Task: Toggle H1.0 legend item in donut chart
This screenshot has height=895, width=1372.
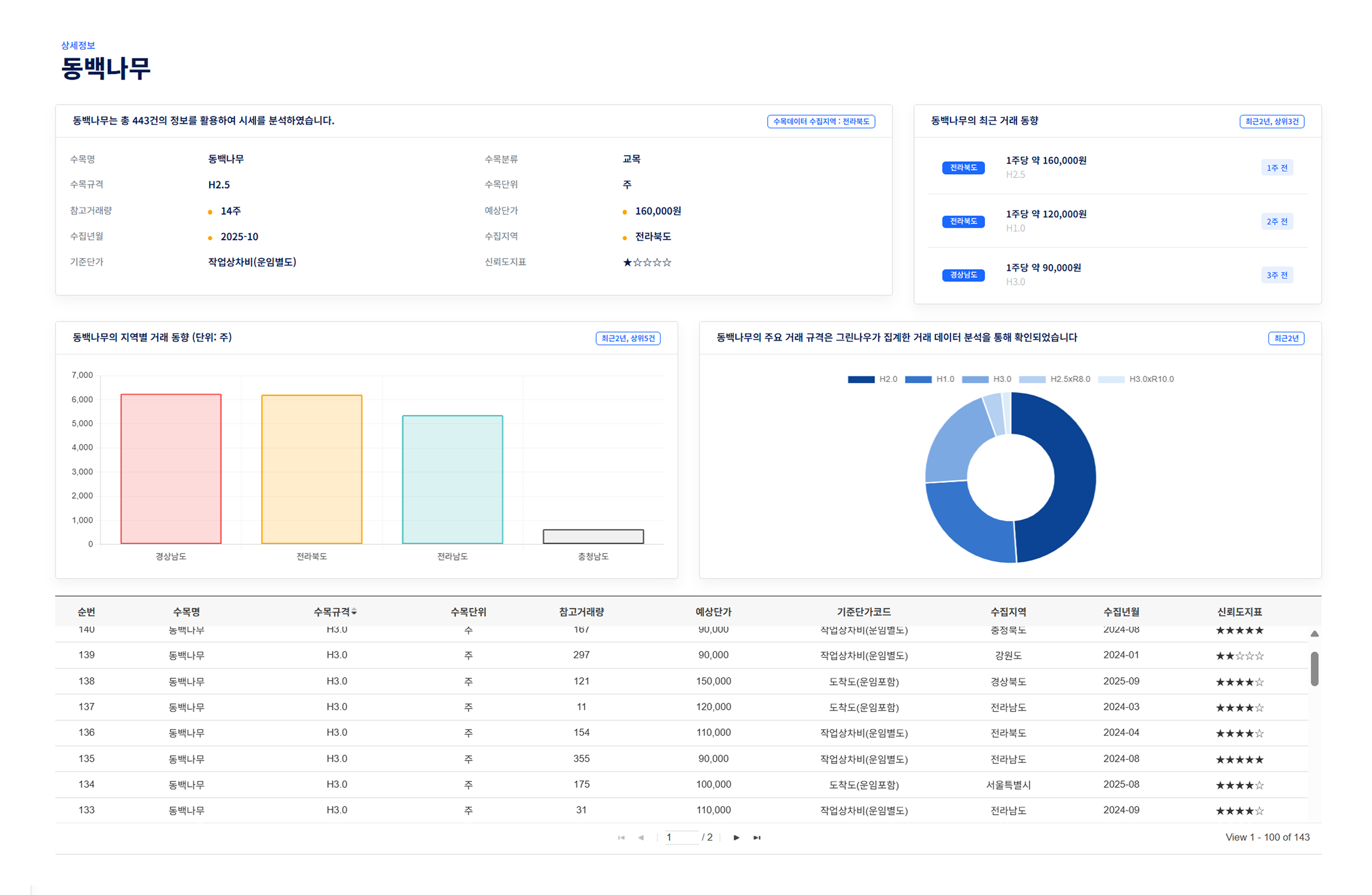Action: click(929, 379)
